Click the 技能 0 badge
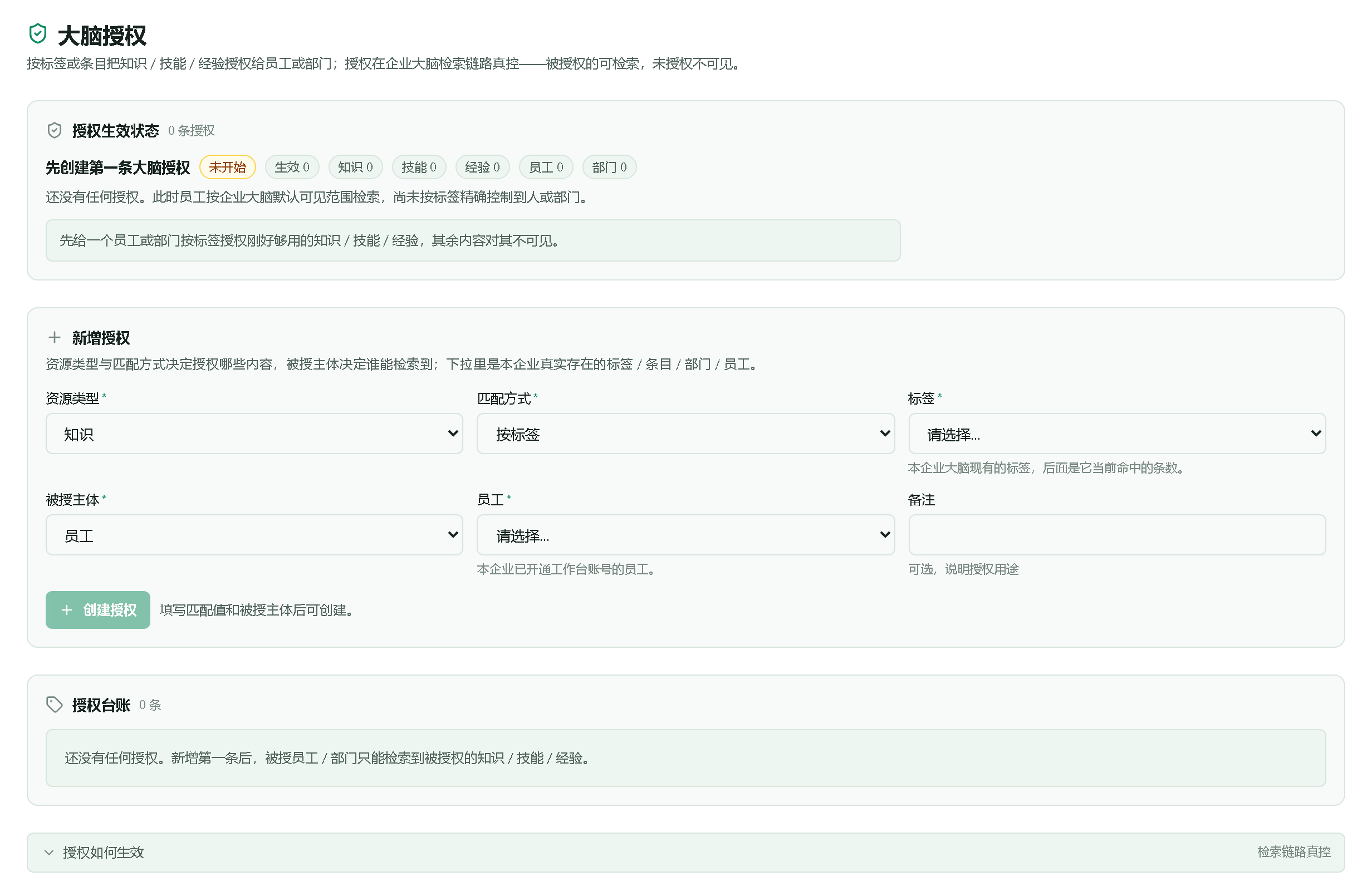This screenshot has width=1372, height=886. [419, 168]
